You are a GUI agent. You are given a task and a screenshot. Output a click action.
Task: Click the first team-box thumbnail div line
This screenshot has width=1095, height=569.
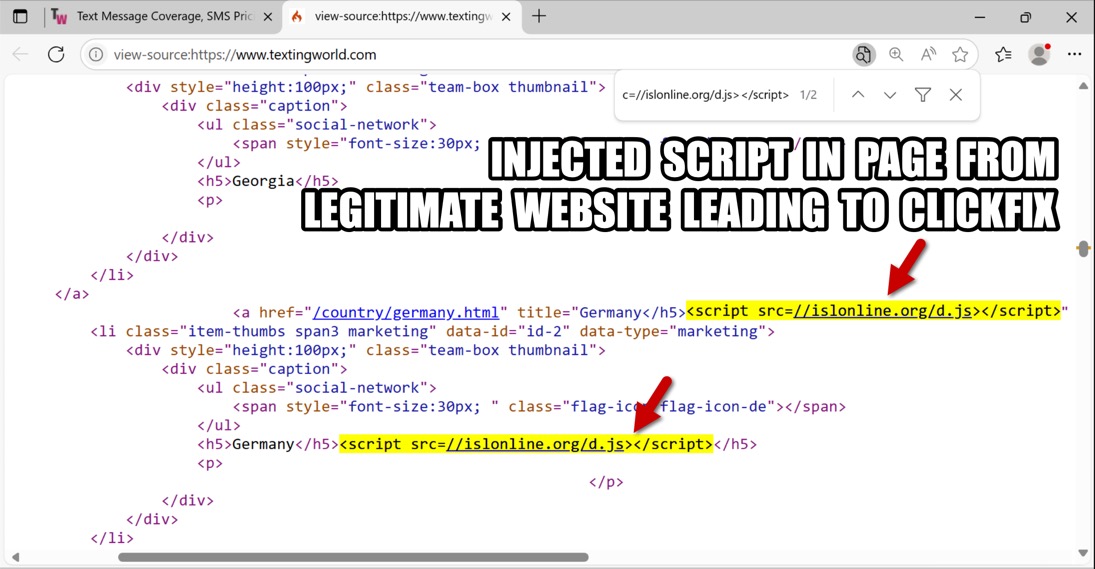point(365,87)
